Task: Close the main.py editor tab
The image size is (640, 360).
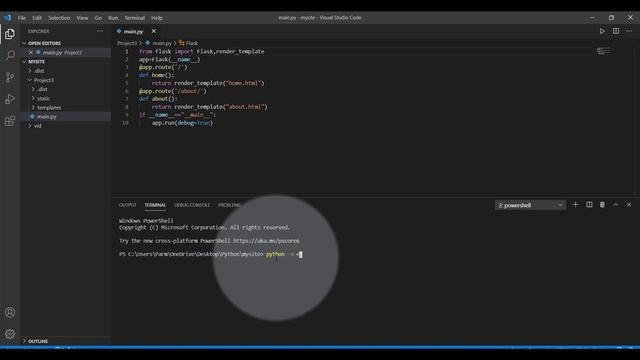Action: pos(154,31)
